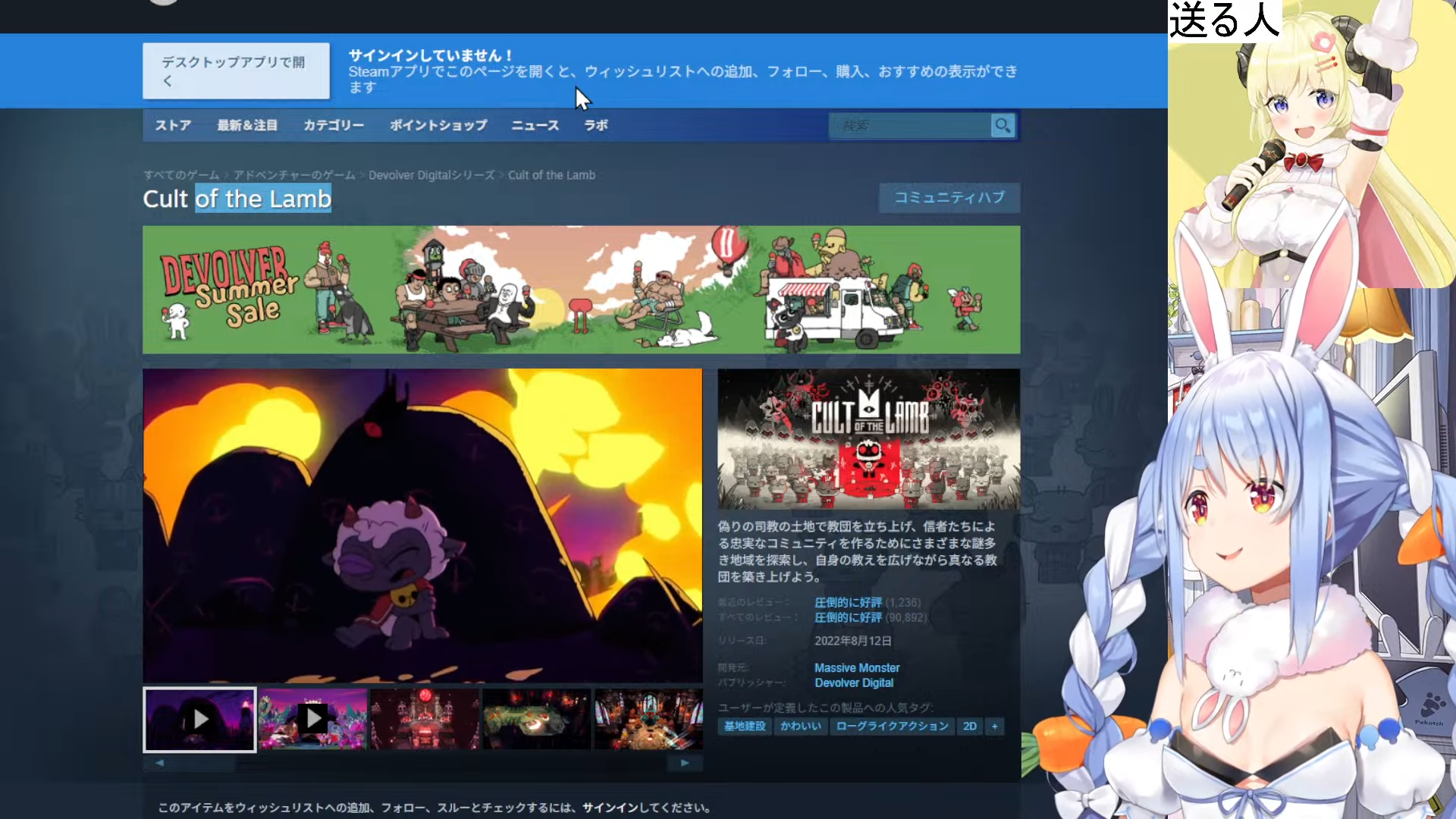Click the Devolver Digitalシリーズ breadcrumb
Image resolution: width=1456 pixels, height=819 pixels.
pyautogui.click(x=431, y=175)
